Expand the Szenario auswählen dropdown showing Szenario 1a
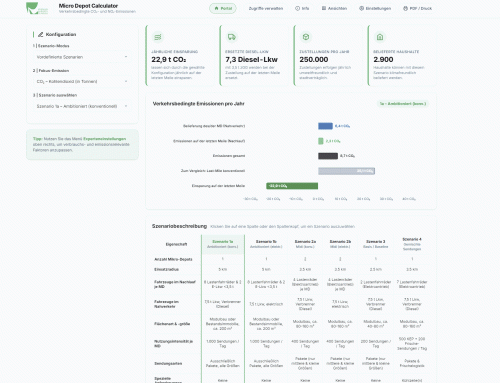 (x=82, y=106)
